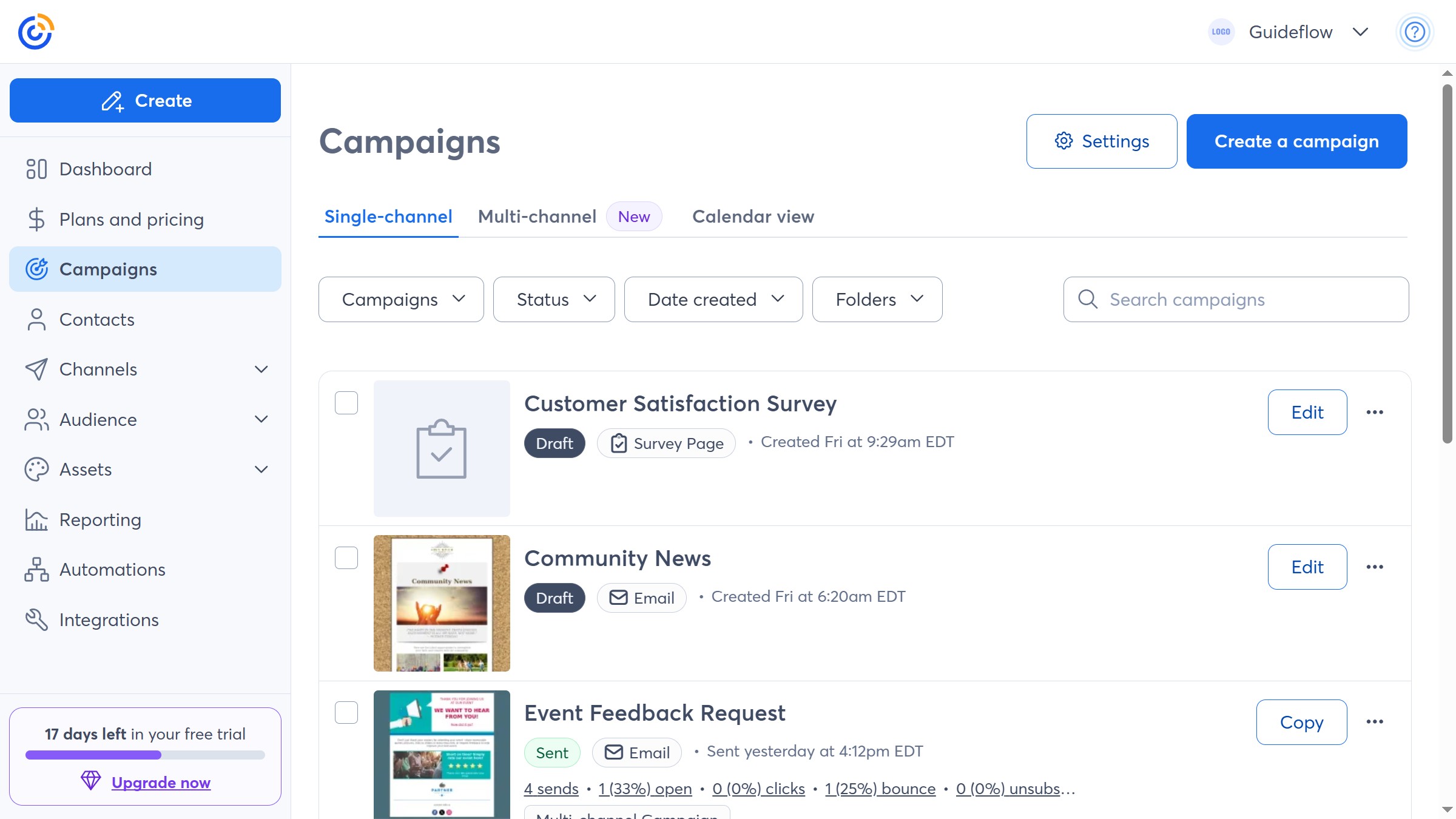Check the Community News campaign checkbox
1456x819 pixels.
coord(346,558)
